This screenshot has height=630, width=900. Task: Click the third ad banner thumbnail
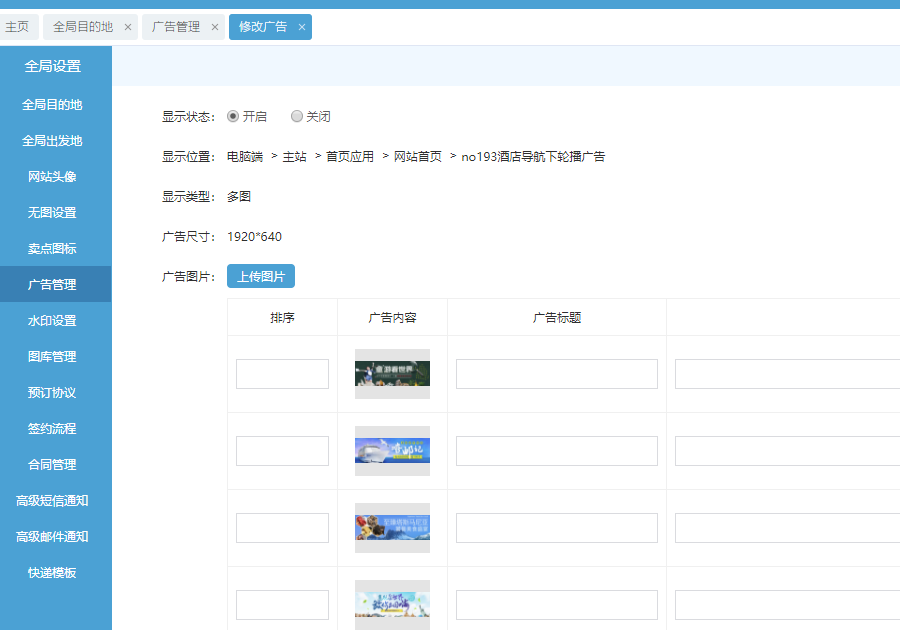click(x=392, y=528)
